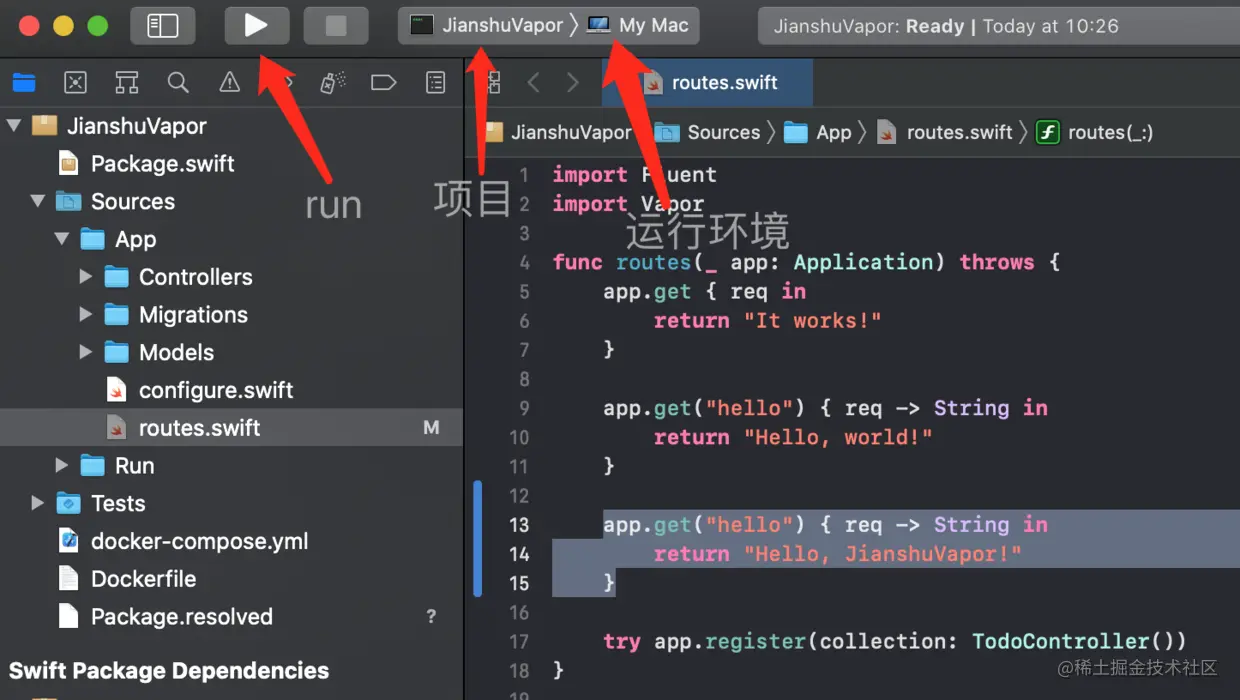Click the JianshuVapor Ready activity status field
Image resolution: width=1240 pixels, height=700 pixels.
tap(998, 26)
